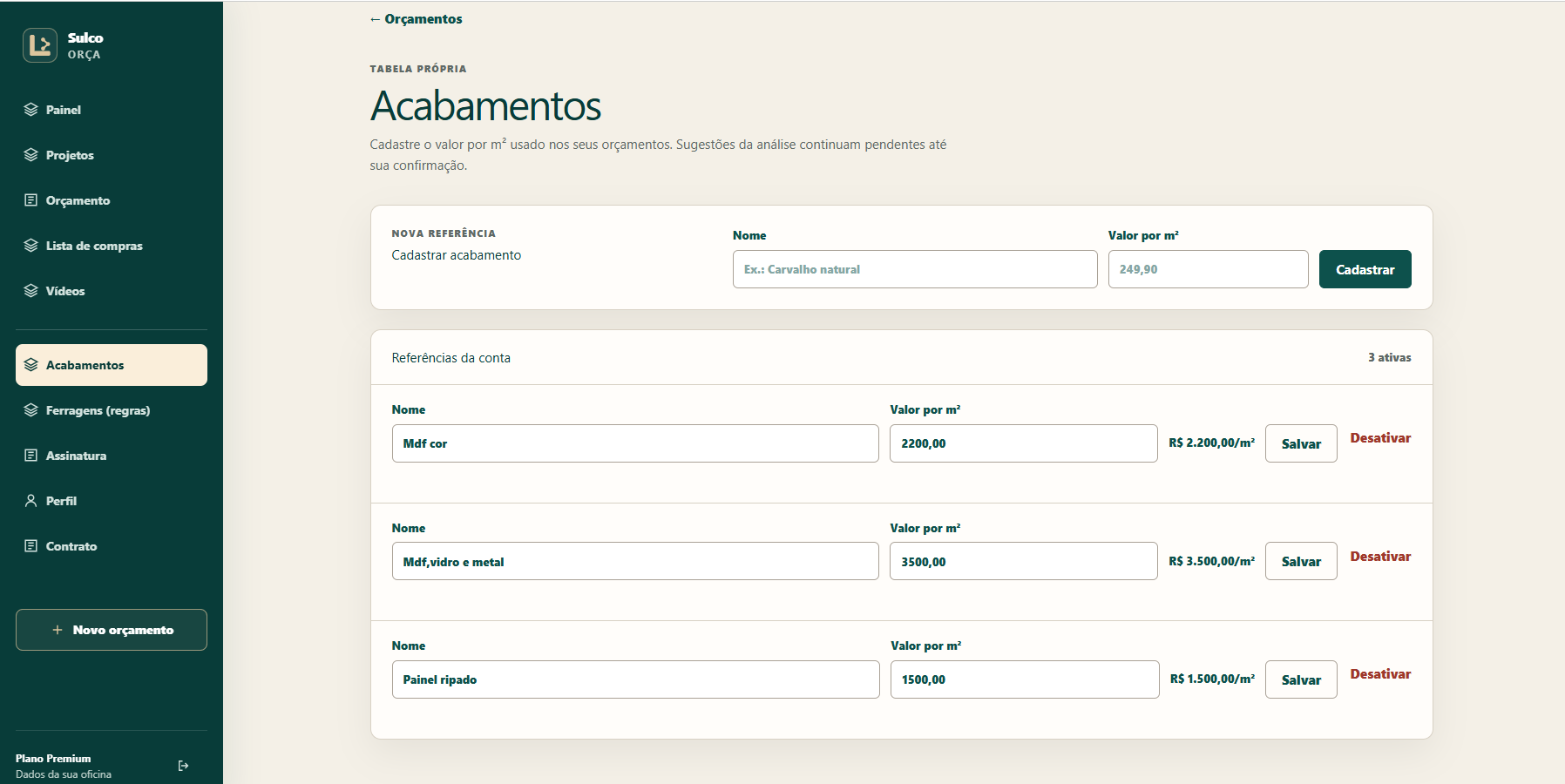
Task: Click the Ferragens (regras) icon
Action: point(31,410)
